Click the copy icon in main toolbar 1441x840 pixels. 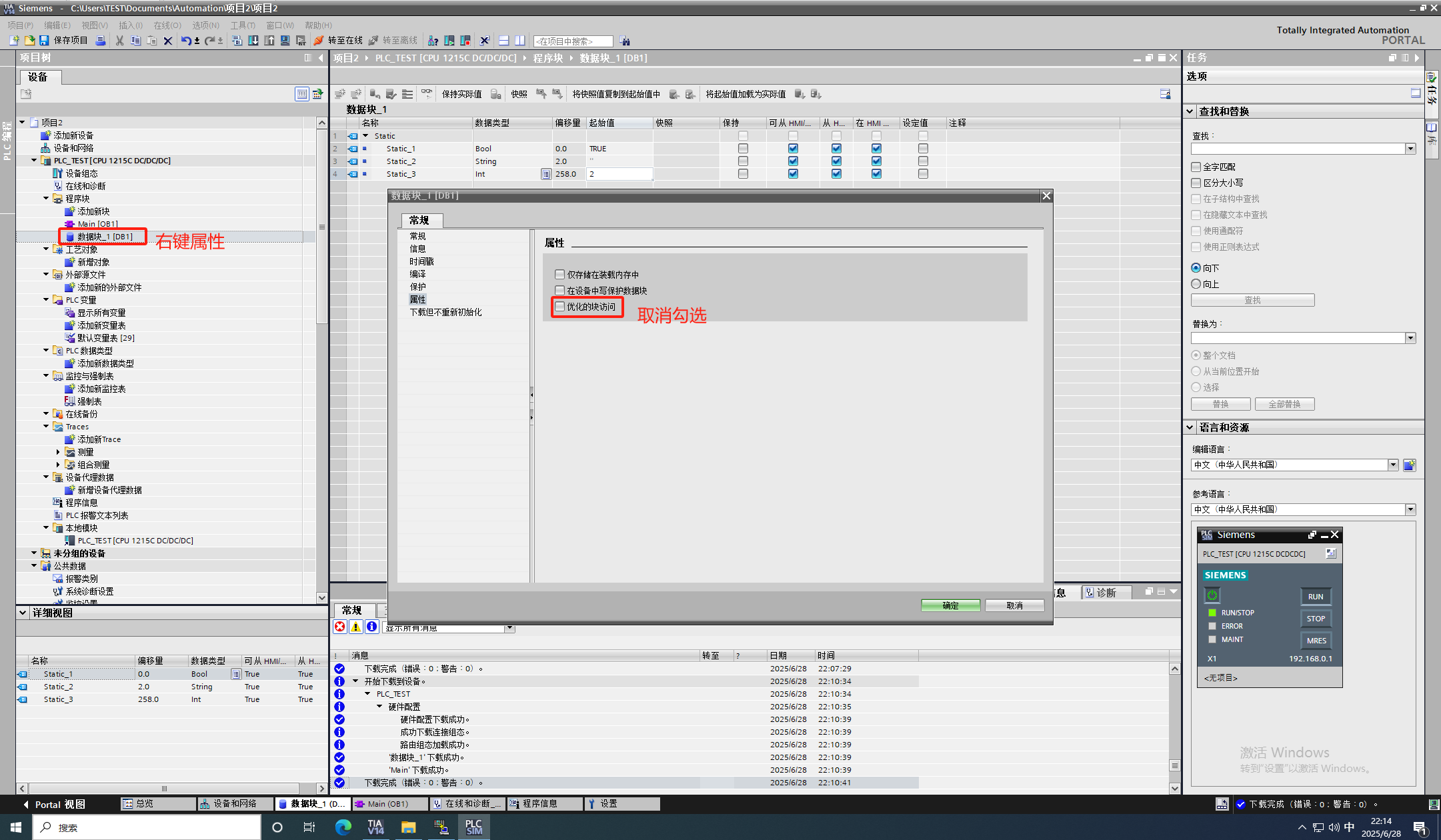point(136,41)
